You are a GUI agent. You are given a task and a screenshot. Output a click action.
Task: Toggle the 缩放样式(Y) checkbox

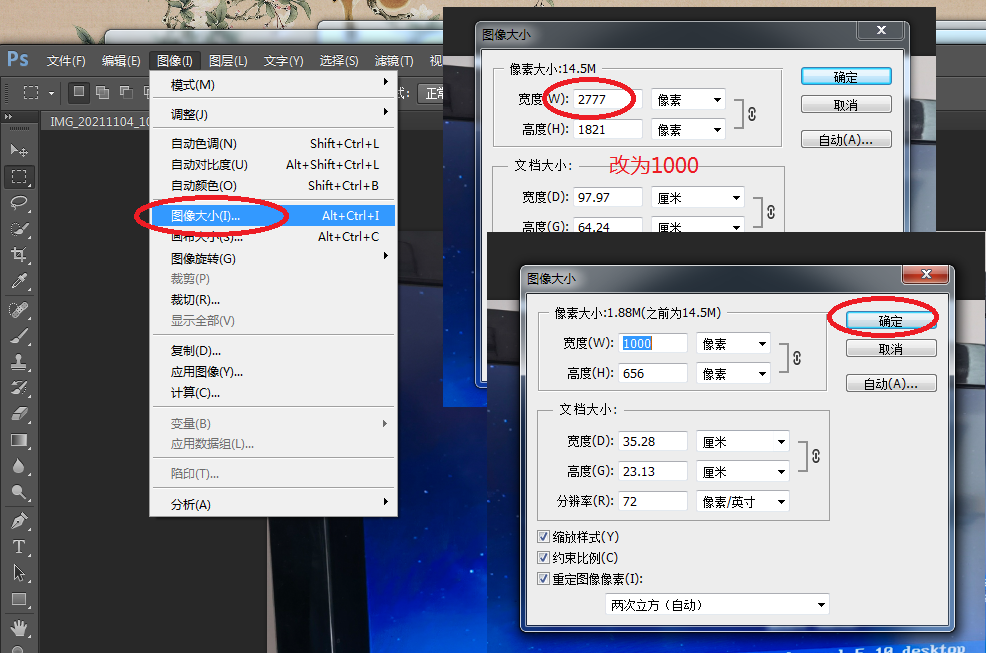tap(543, 537)
